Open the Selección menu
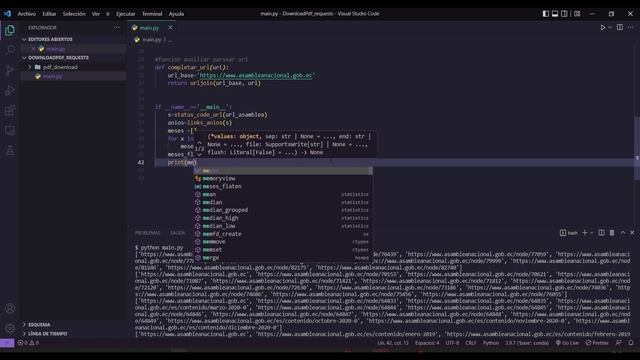 (74, 13)
